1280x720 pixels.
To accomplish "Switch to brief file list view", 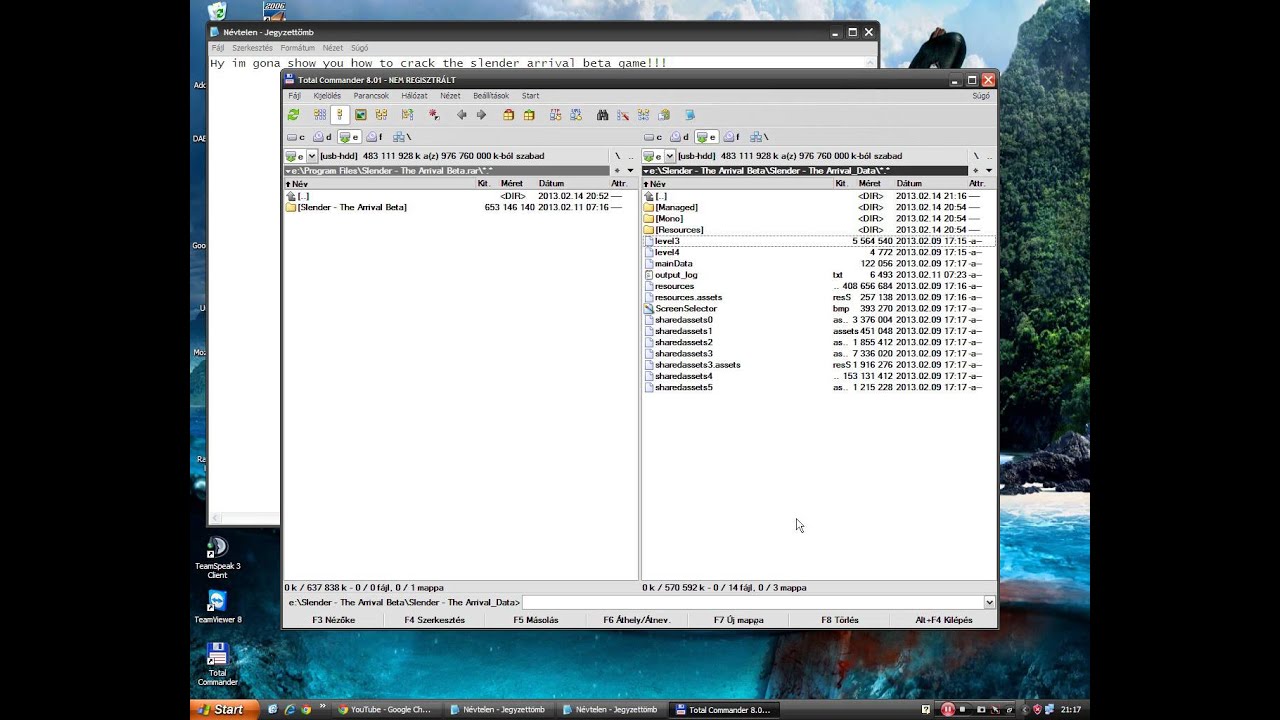I will pyautogui.click(x=320, y=115).
